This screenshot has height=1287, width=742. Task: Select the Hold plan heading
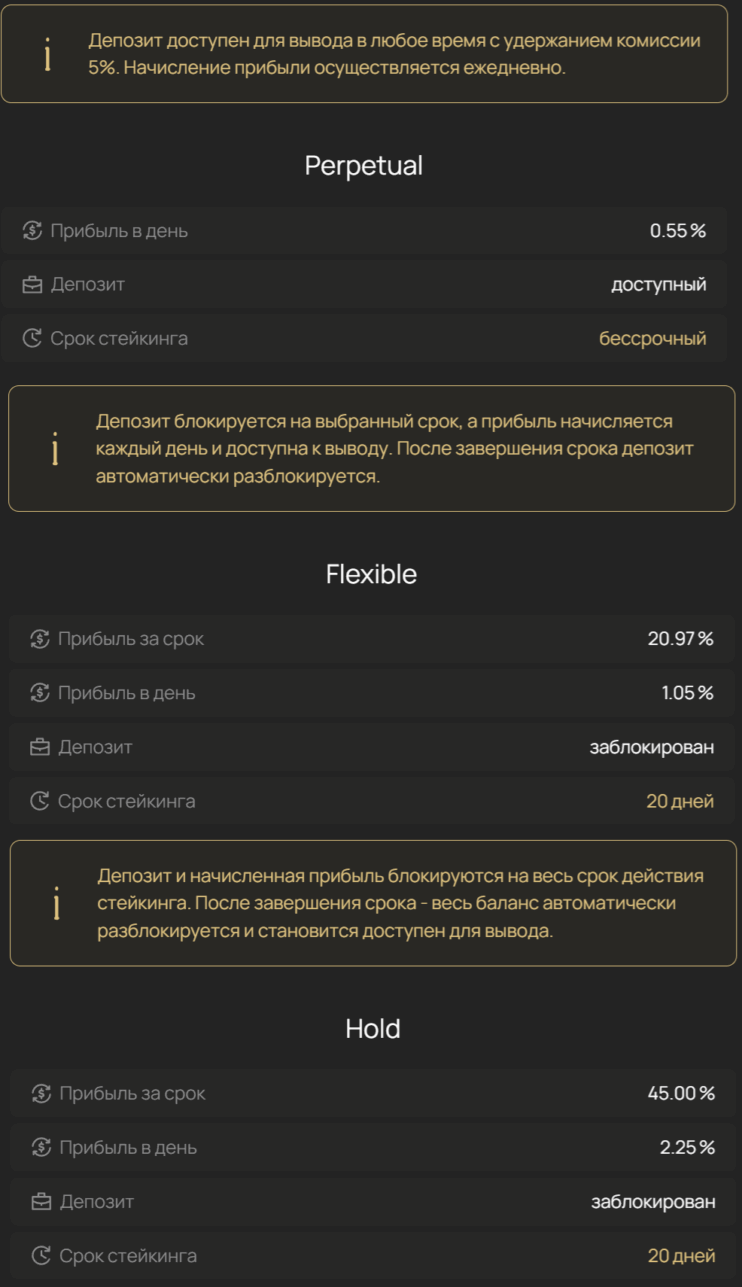pos(373,1029)
